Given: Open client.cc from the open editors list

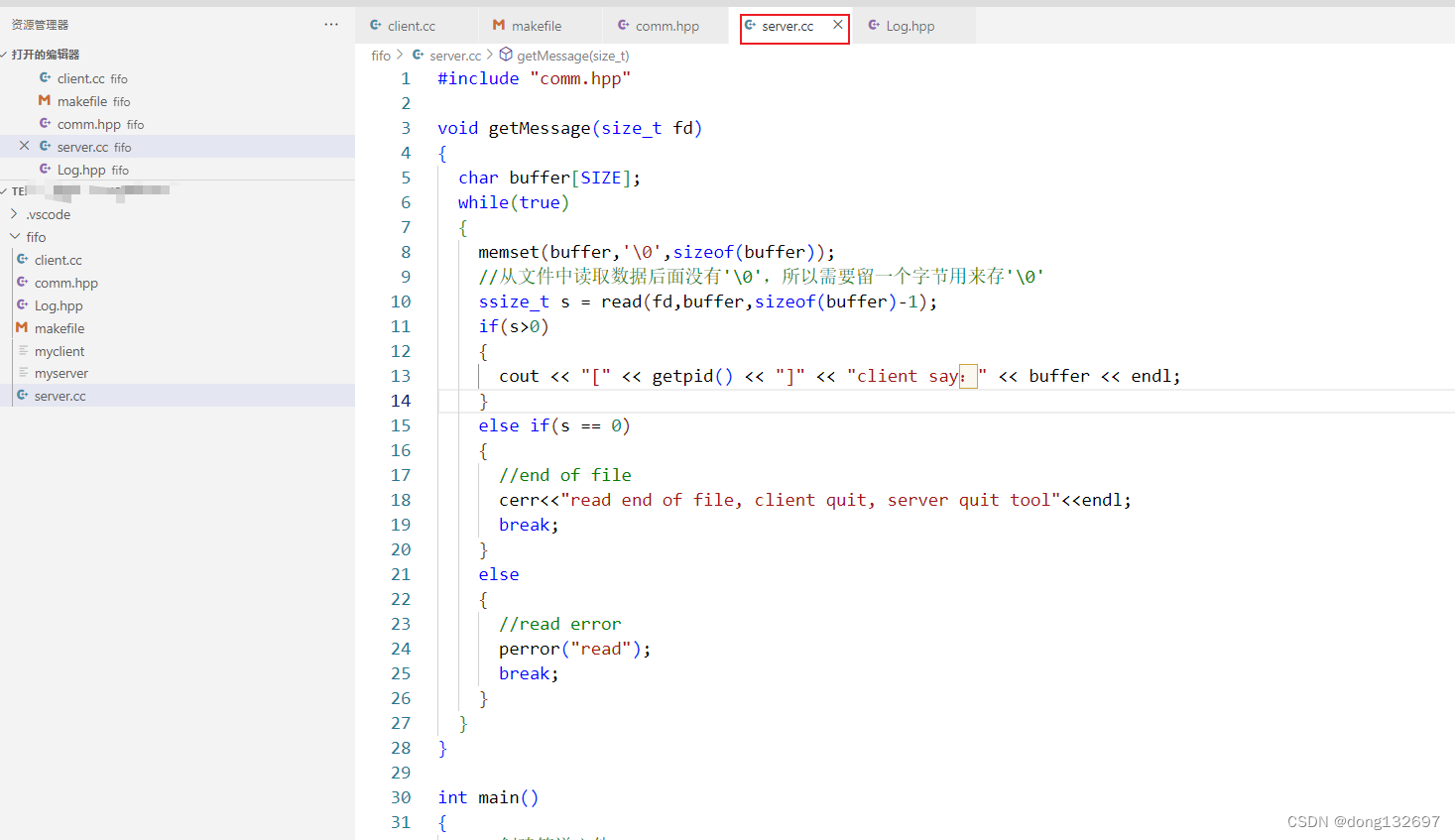Looking at the screenshot, I should tap(178, 78).
